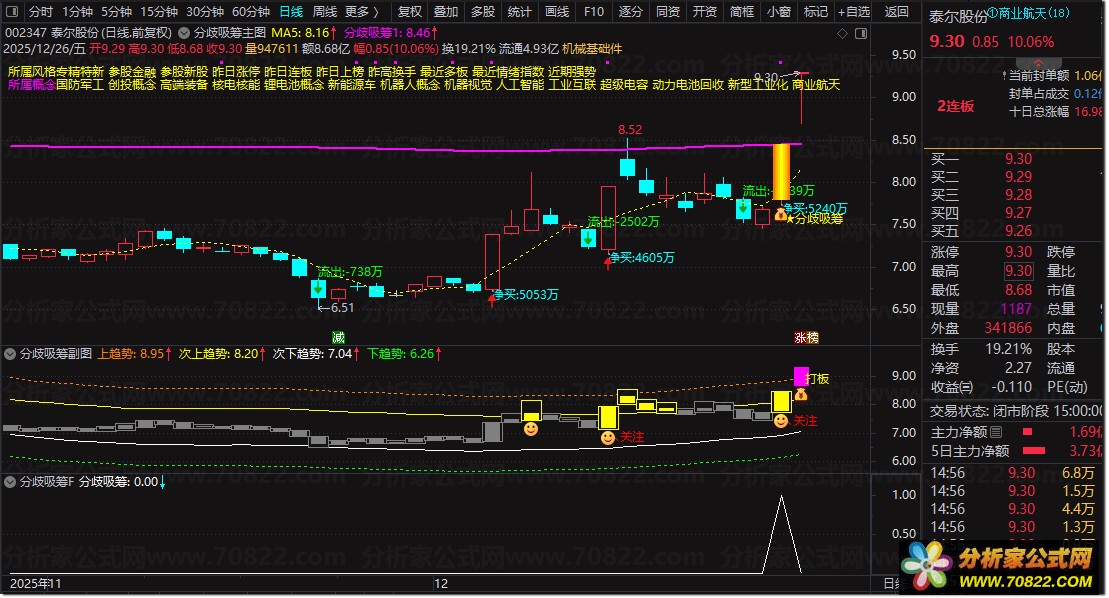Expand the 更多 periods dropdown

[361, 11]
